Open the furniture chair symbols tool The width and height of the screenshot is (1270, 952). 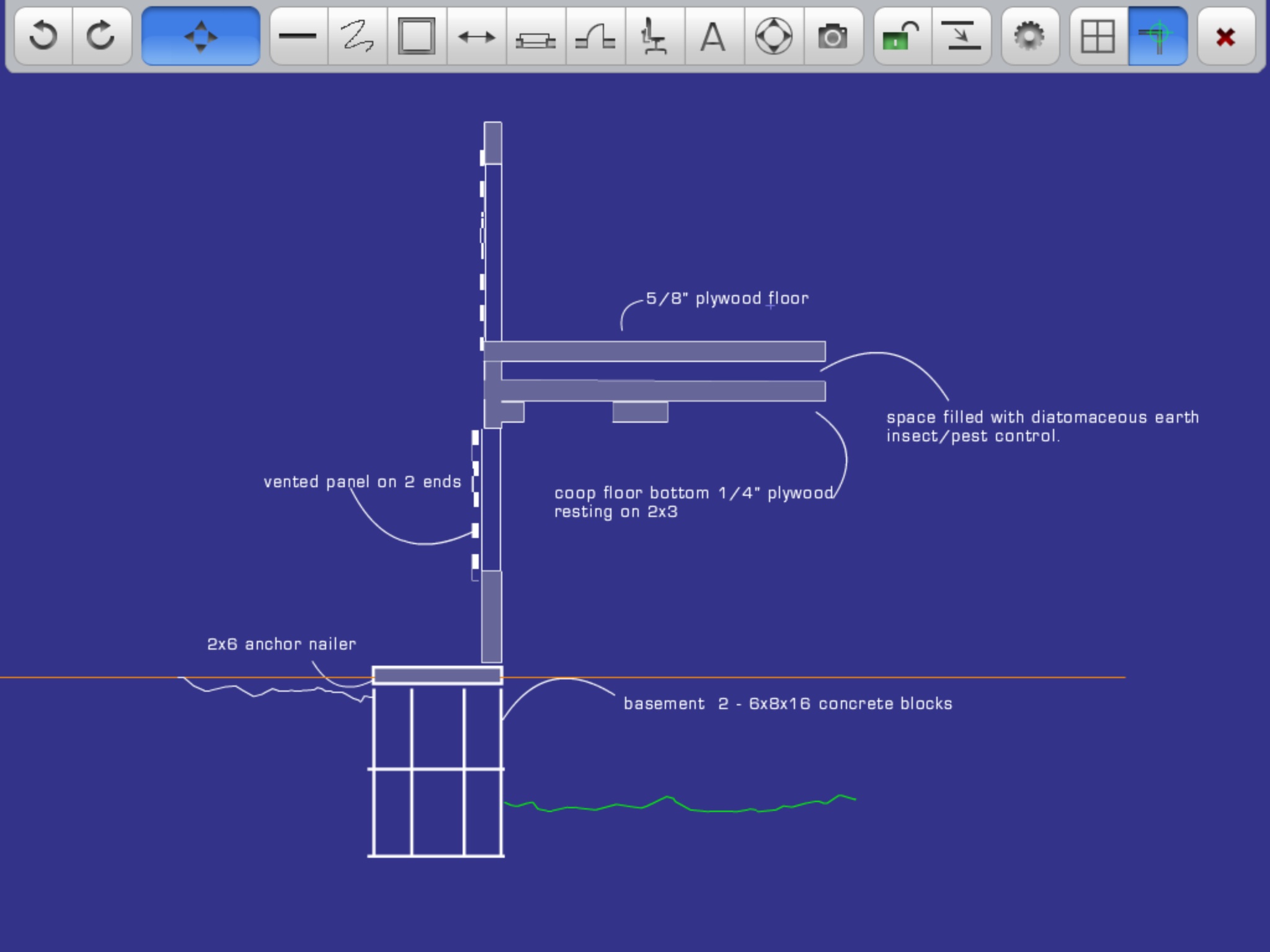(x=654, y=37)
